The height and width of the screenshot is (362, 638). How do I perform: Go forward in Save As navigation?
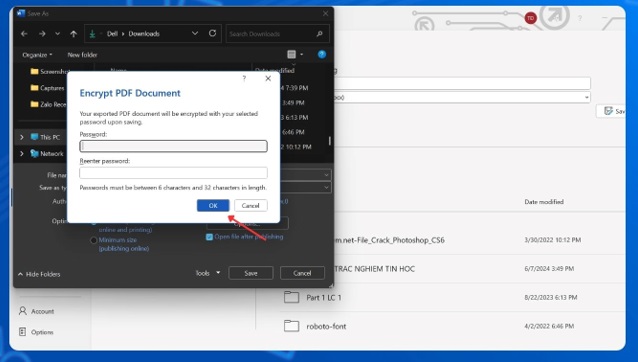(x=42, y=34)
